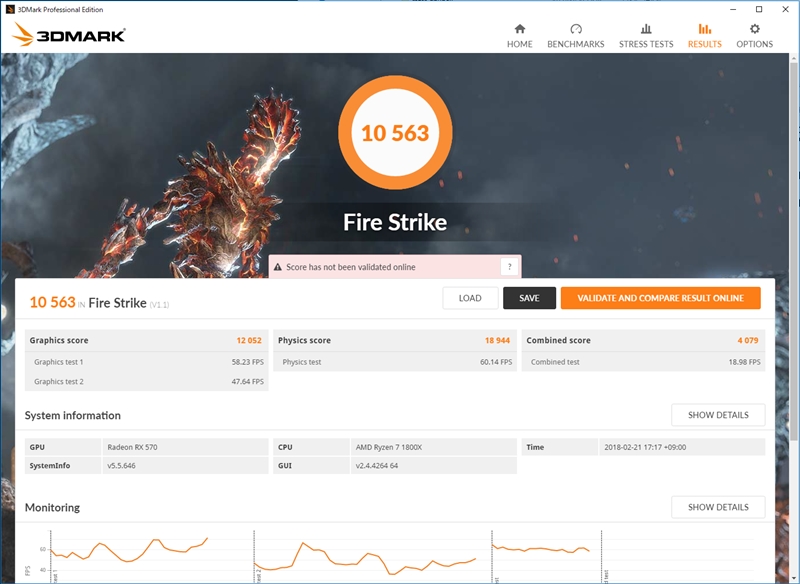This screenshot has width=800, height=584.
Task: Click the '10 563 IN Fire Strike' result heading
Action: point(99,302)
